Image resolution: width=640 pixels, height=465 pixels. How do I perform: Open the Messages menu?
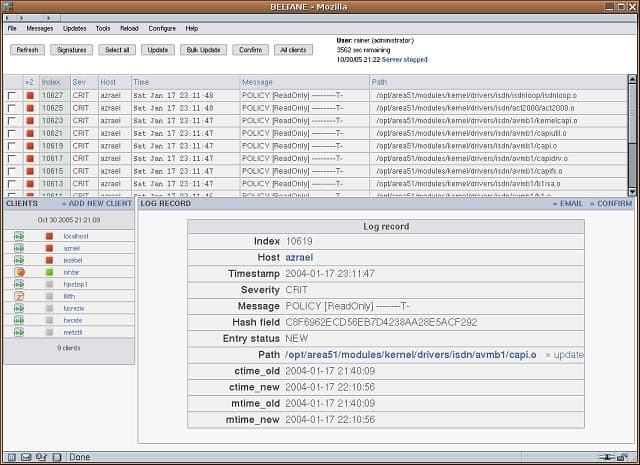pyautogui.click(x=40, y=29)
